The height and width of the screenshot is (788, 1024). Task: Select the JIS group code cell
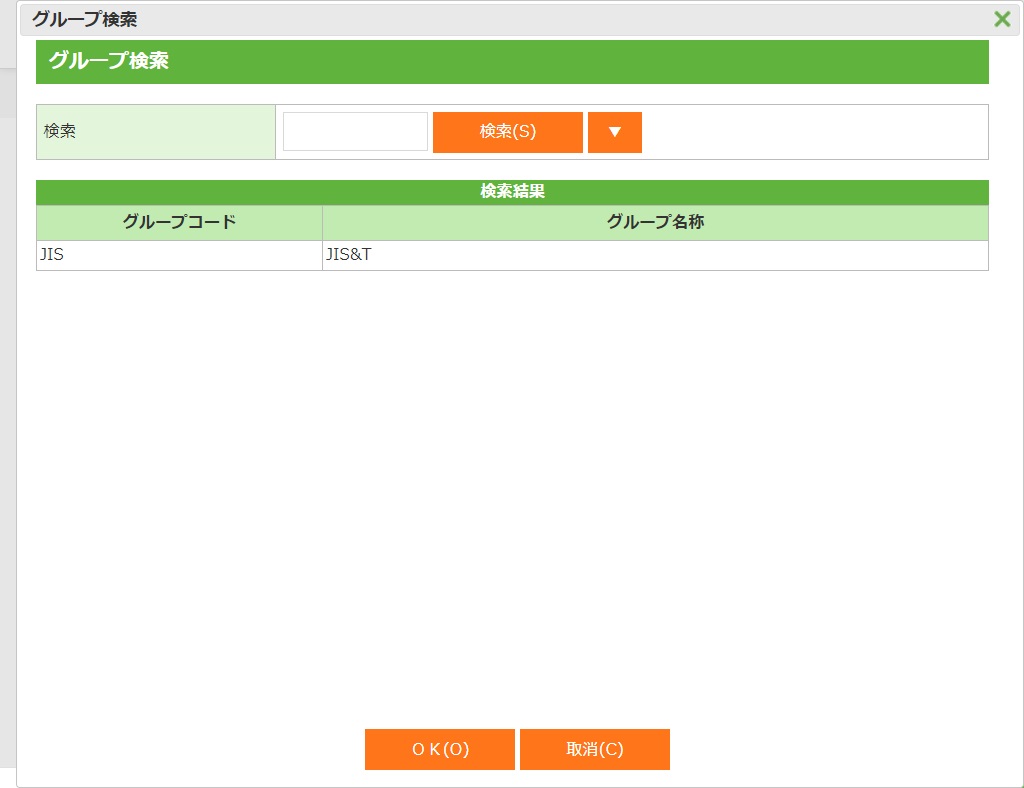pyautogui.click(x=179, y=255)
